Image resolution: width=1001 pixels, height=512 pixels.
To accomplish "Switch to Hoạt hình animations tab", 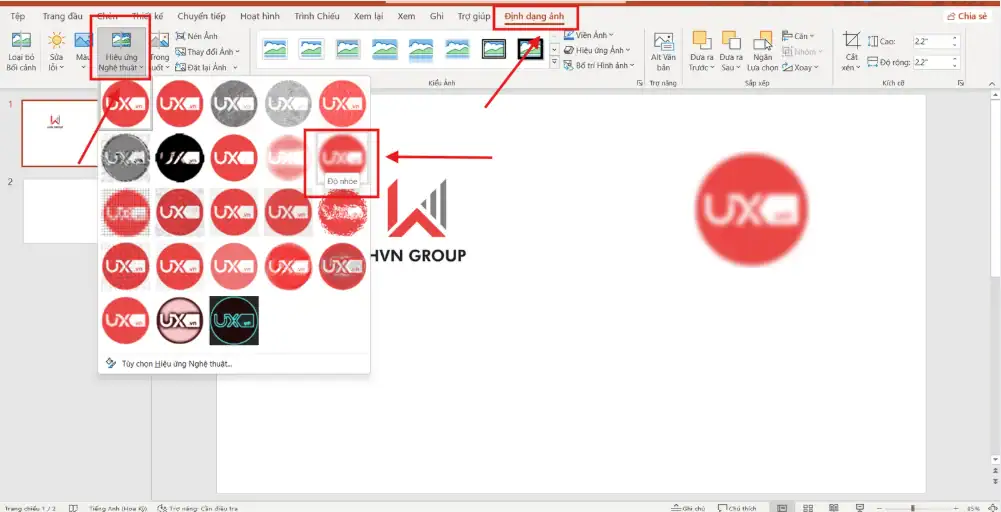I will click(x=260, y=17).
